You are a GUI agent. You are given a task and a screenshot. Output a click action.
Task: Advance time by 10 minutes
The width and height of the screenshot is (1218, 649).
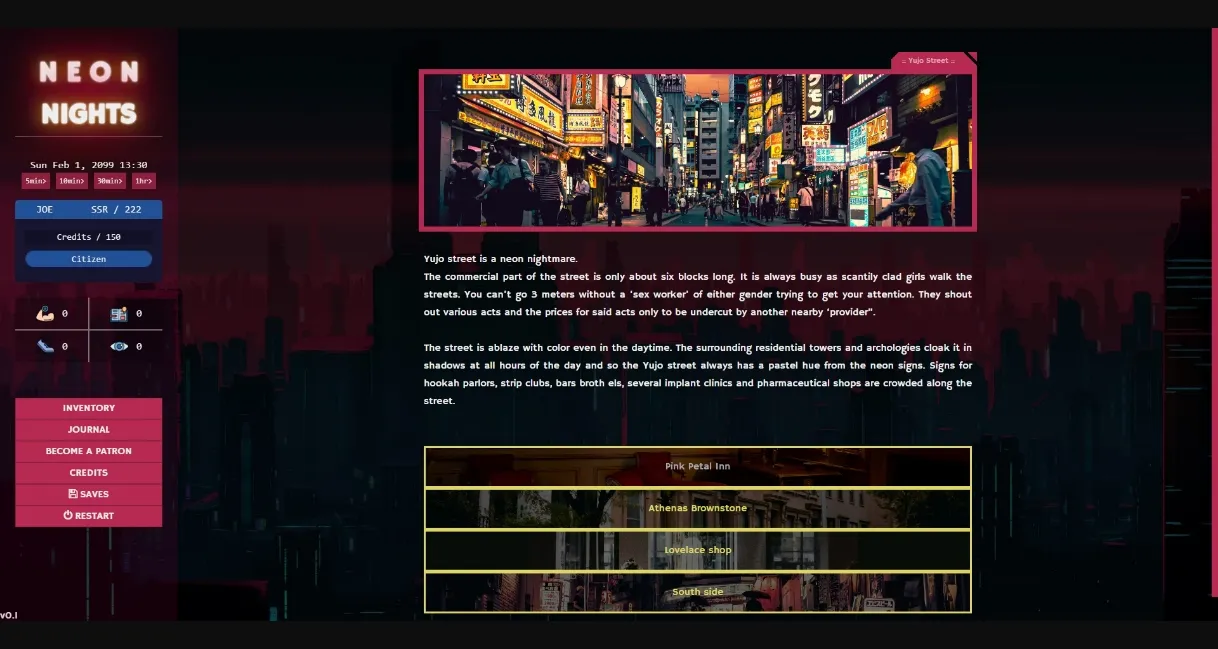[x=70, y=180]
